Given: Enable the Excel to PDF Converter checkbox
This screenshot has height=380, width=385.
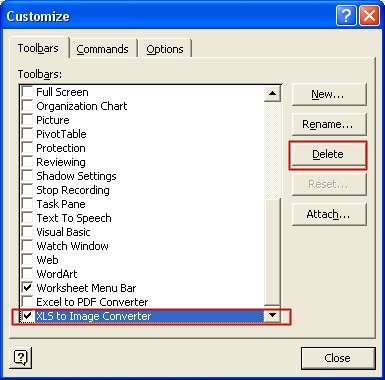Looking at the screenshot, I should 27,302.
